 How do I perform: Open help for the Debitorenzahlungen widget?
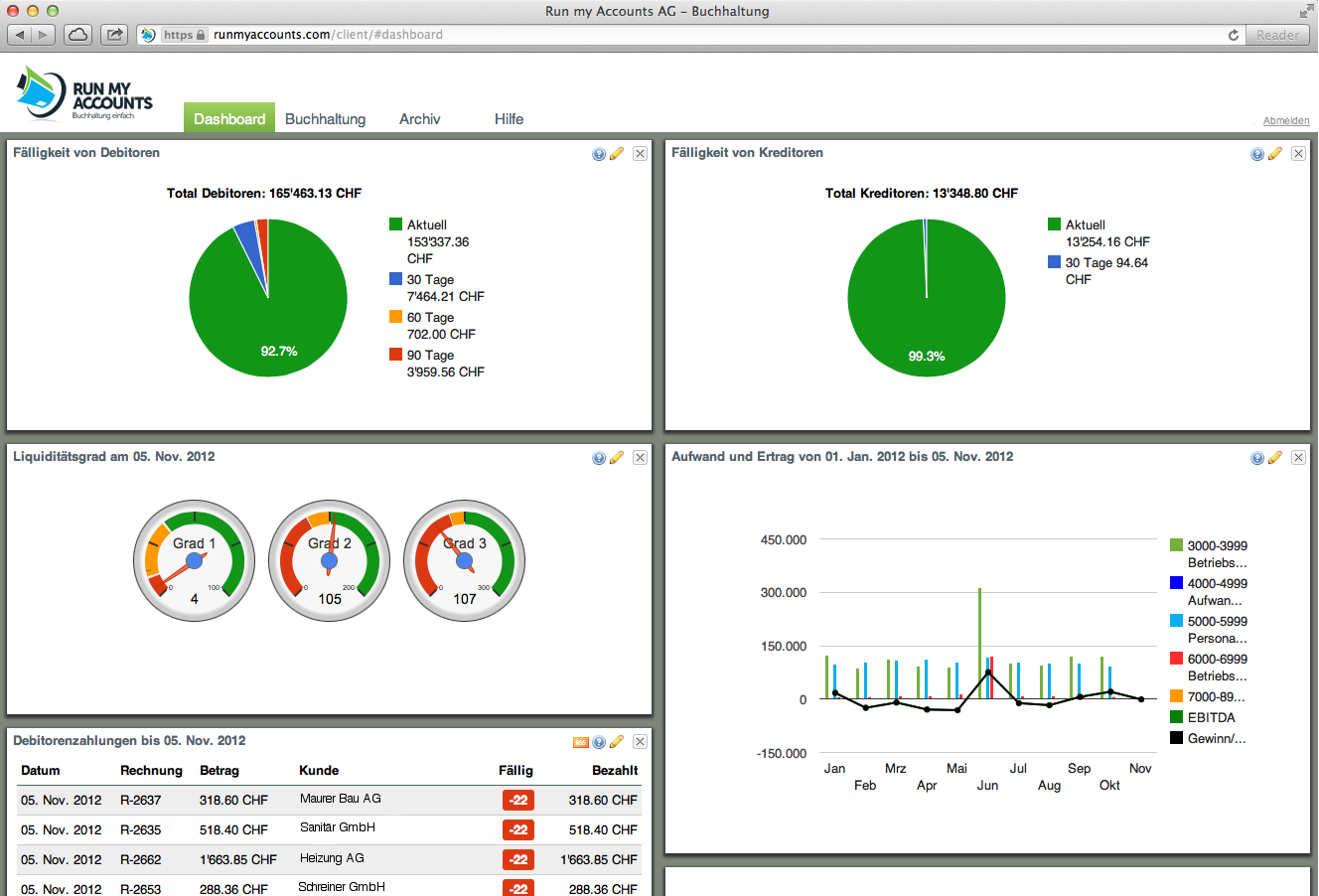pyautogui.click(x=599, y=741)
